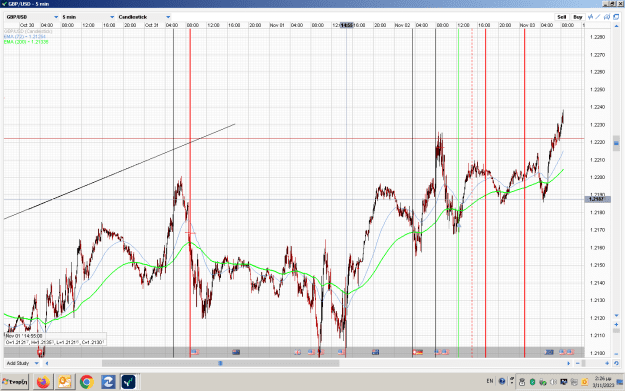Open the Candlestick chart type dropdown
The image size is (625, 391).
(144, 17)
